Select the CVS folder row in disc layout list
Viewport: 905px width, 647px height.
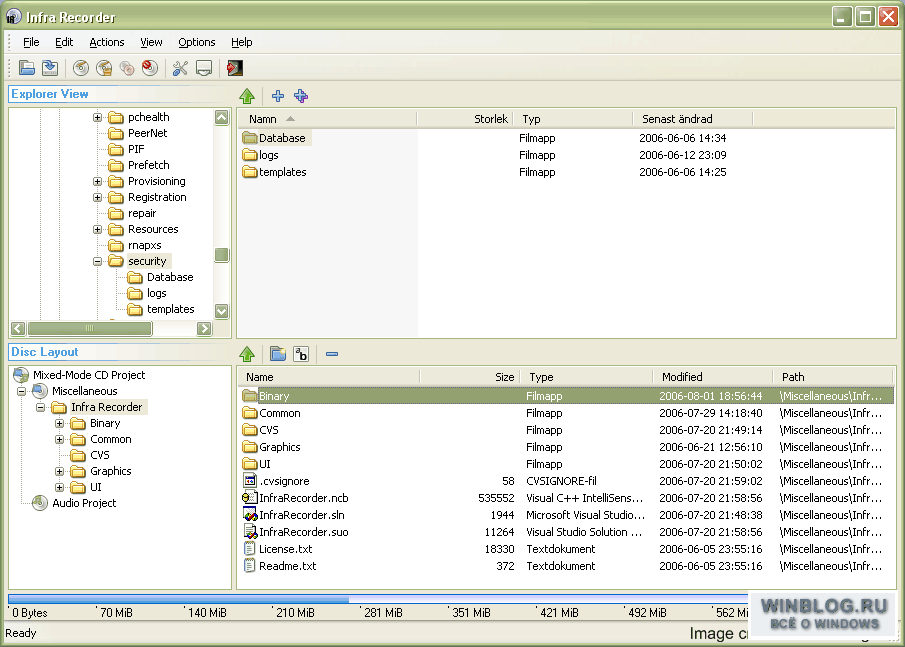coord(566,430)
